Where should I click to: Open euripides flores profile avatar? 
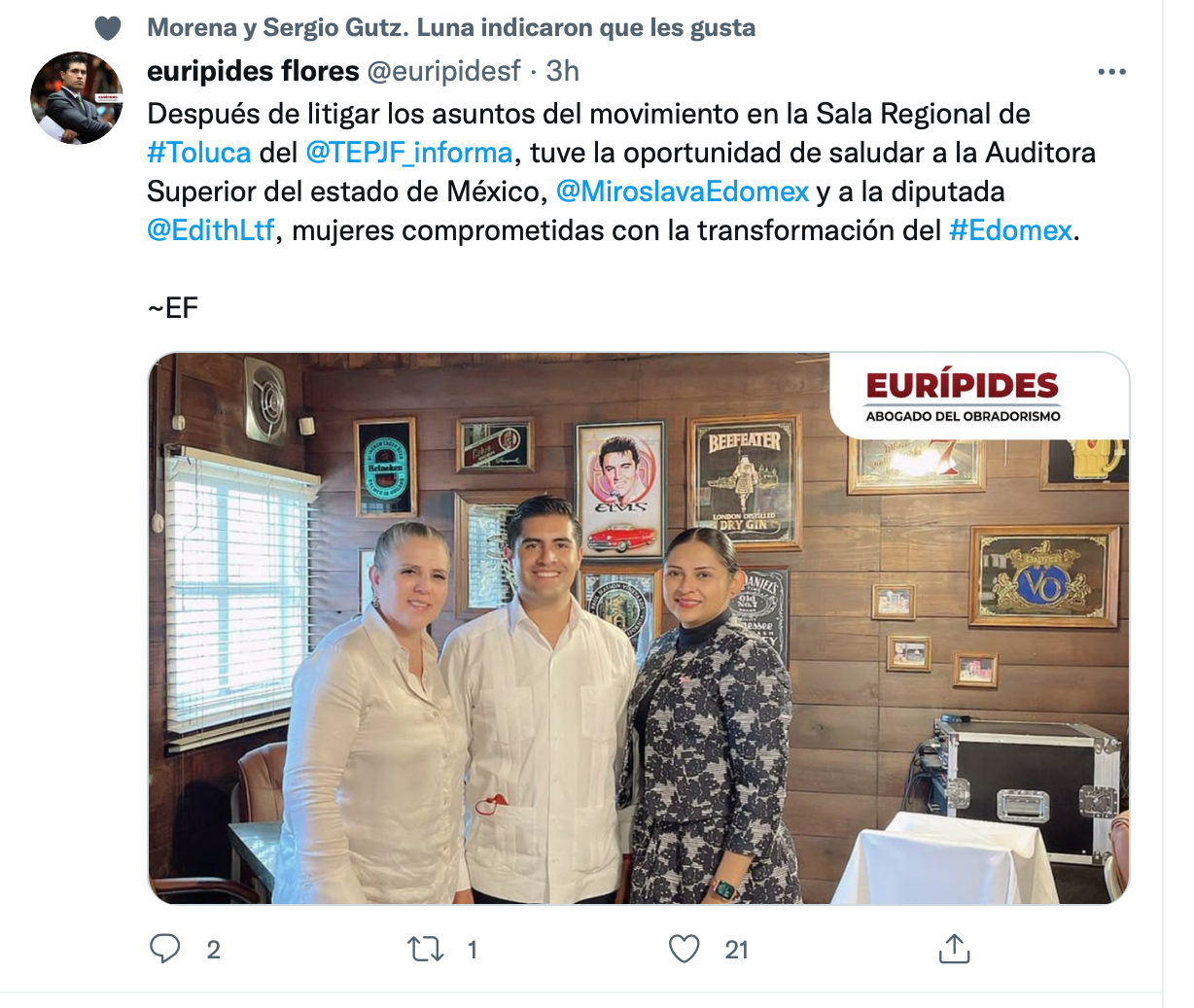[77, 98]
